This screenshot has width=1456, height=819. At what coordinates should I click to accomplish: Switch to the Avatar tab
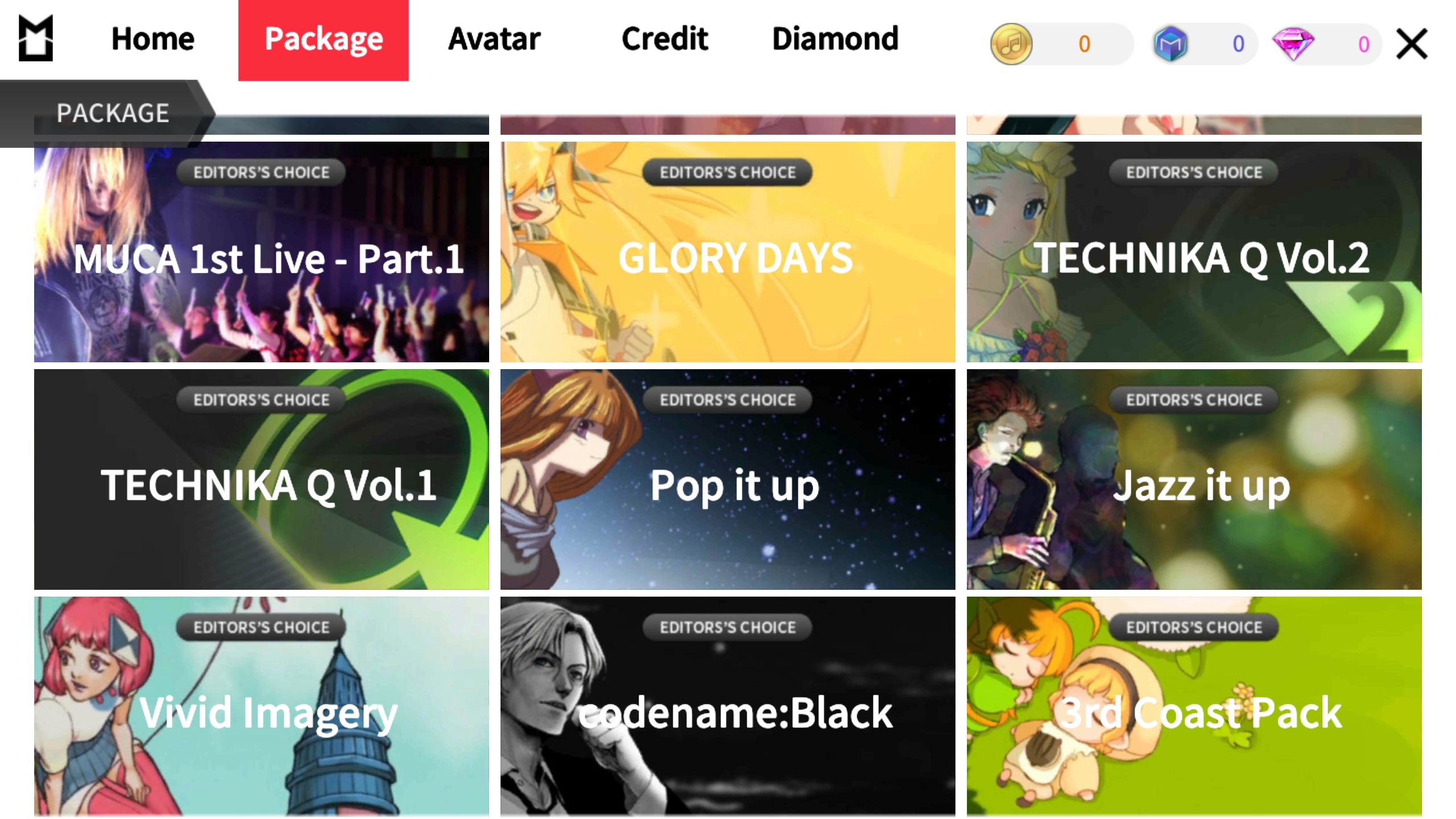pos(494,39)
